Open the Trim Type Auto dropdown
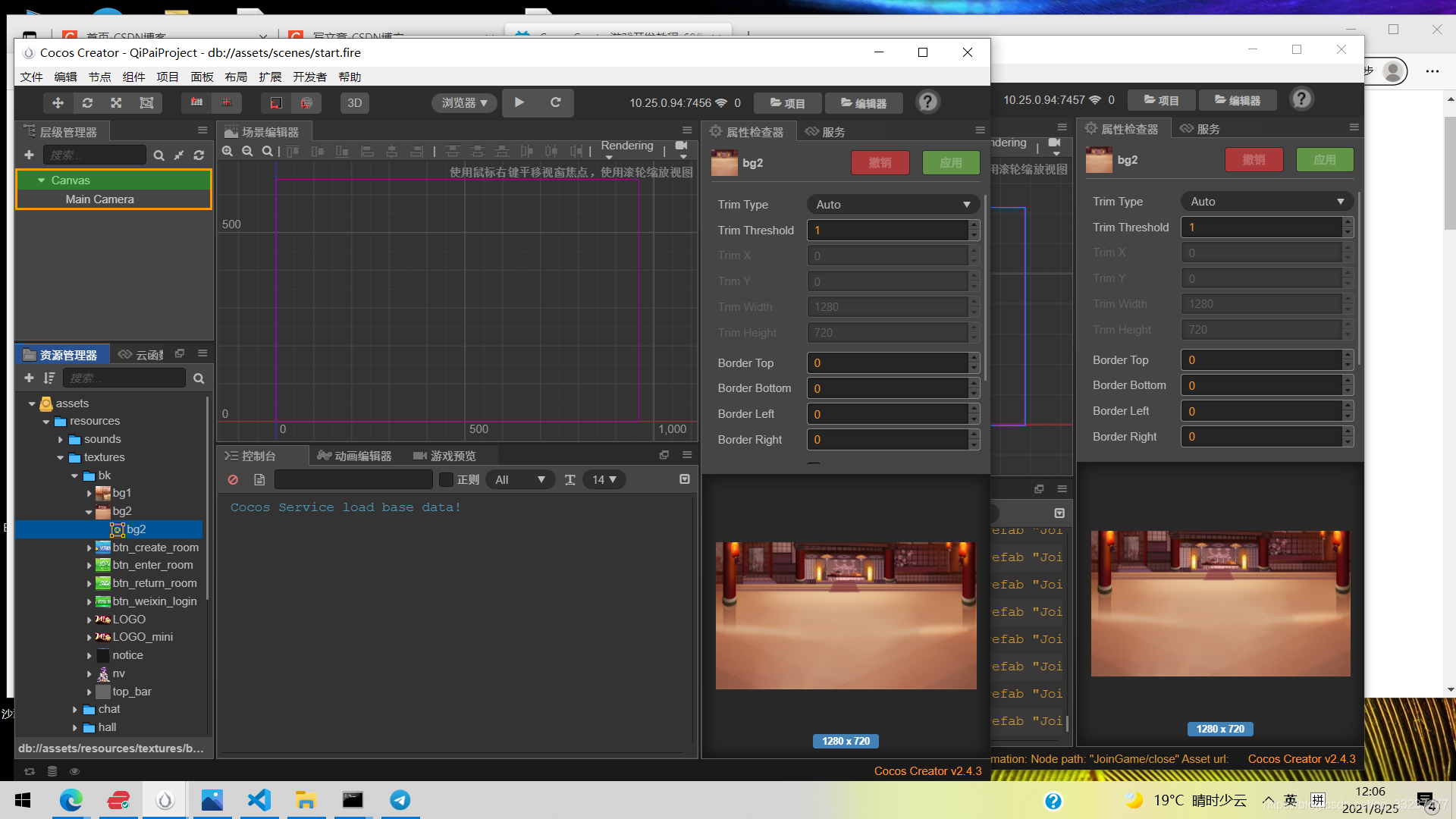Viewport: 1456px width, 819px height. coord(893,205)
